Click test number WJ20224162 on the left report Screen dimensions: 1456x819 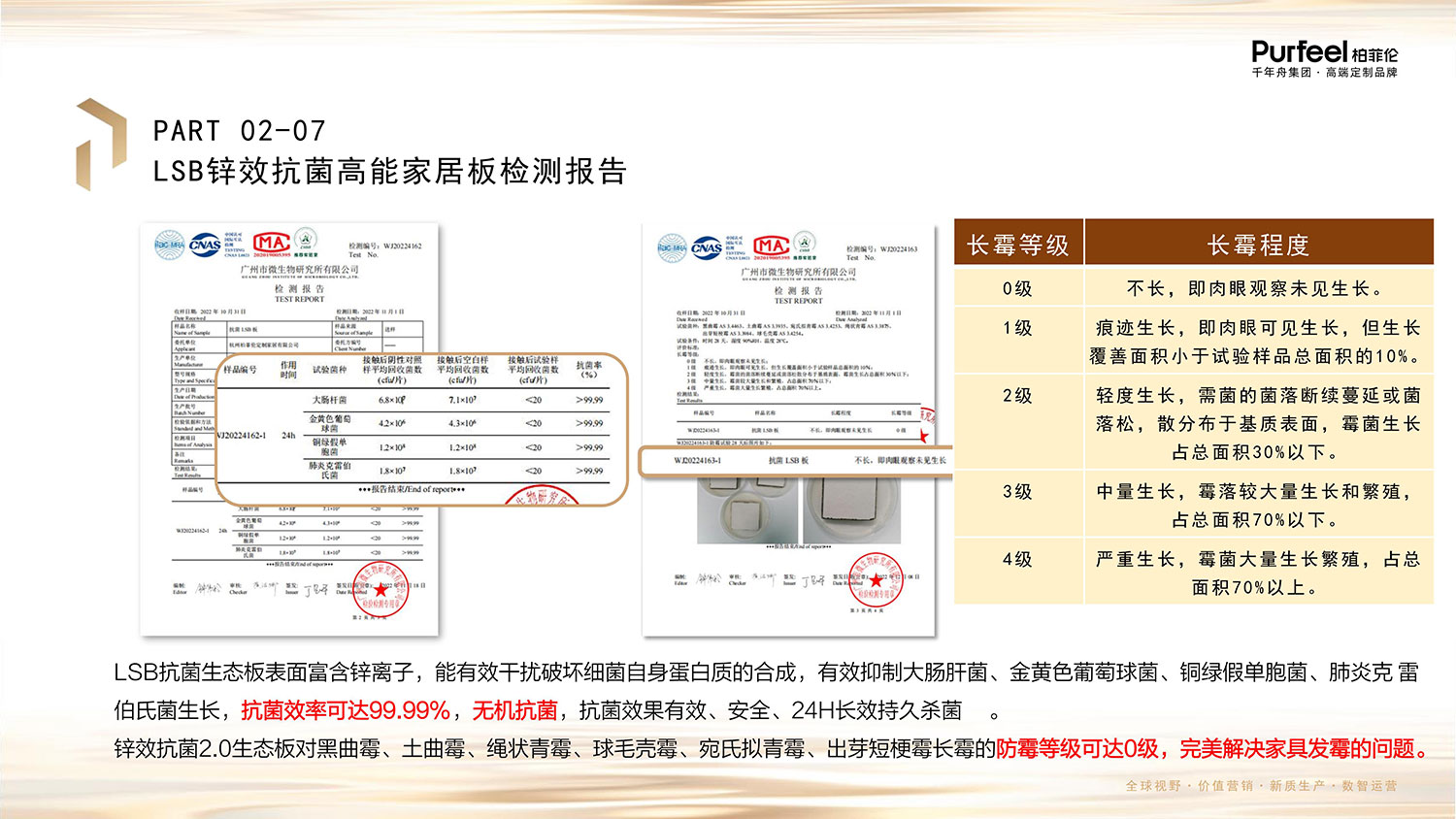402,246
